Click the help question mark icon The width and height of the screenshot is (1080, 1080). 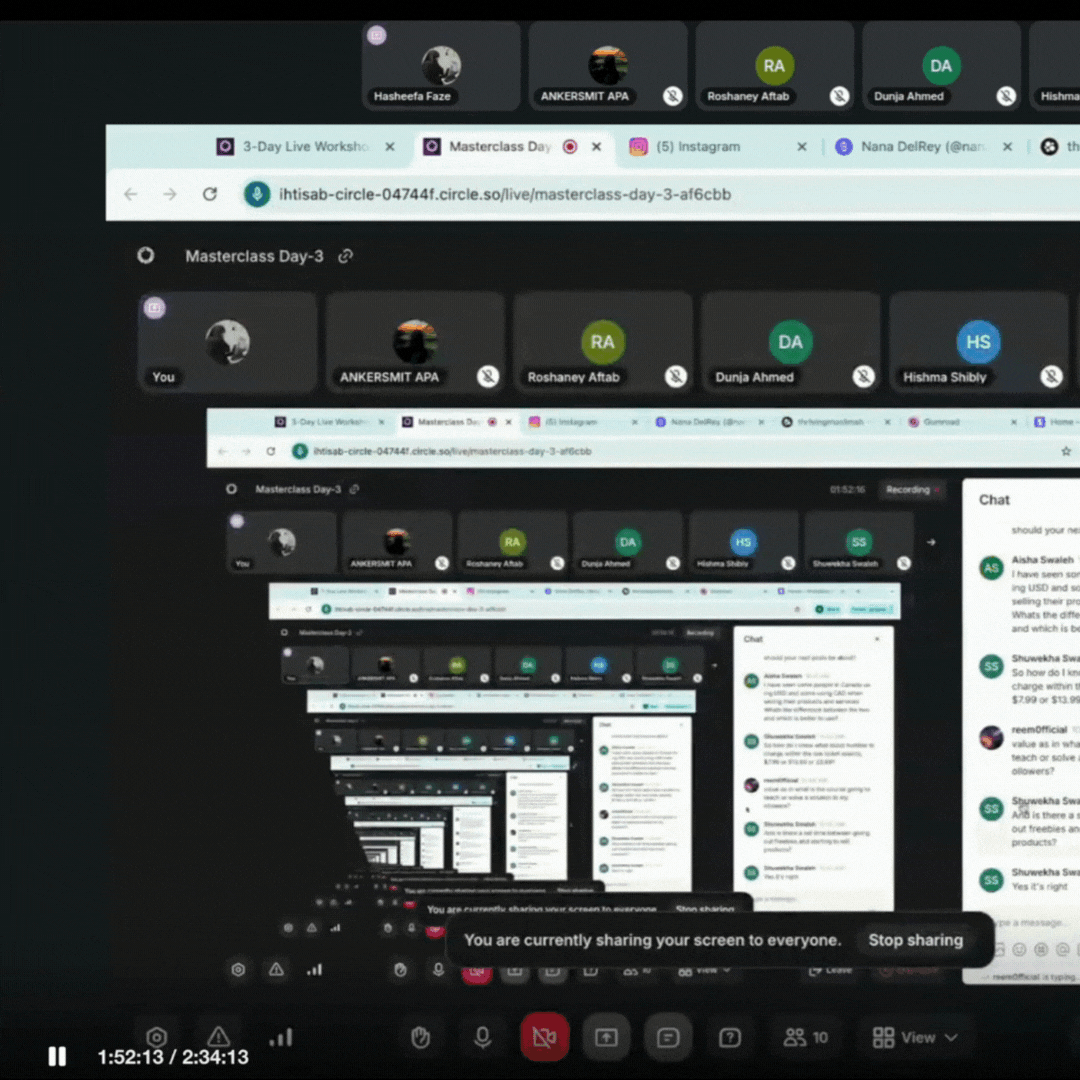[x=730, y=1037]
